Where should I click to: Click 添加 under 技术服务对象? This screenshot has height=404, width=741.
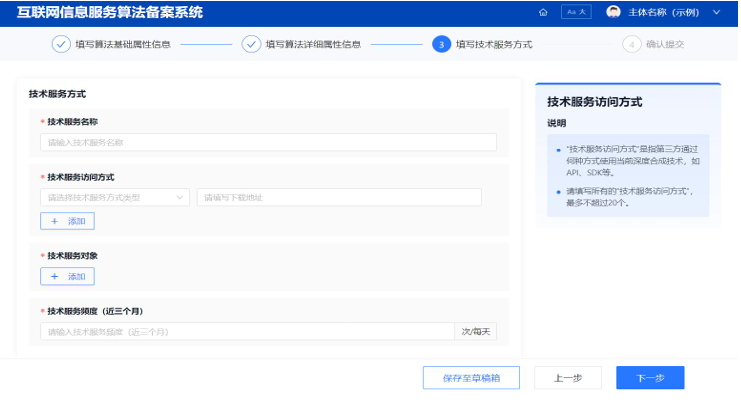tap(67, 276)
